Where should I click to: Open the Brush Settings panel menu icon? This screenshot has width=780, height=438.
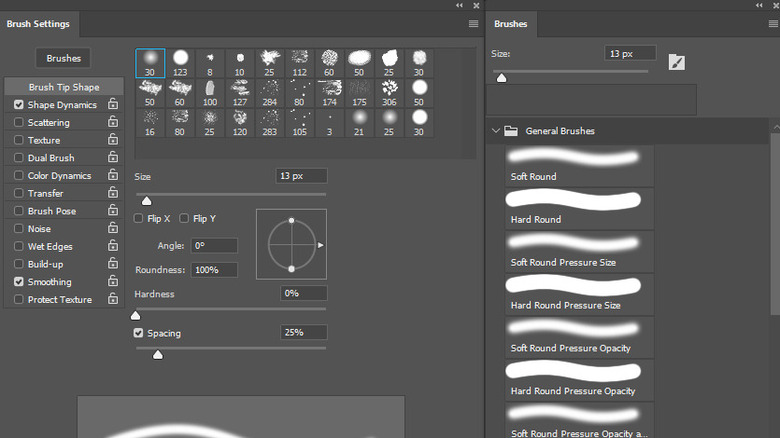(473, 23)
